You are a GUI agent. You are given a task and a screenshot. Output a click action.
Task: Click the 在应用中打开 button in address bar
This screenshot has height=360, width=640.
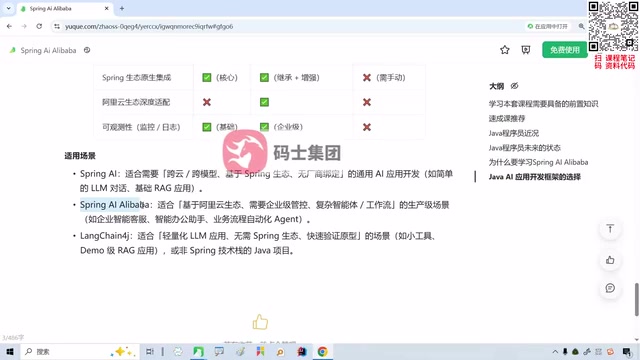pyautogui.click(x=547, y=26)
